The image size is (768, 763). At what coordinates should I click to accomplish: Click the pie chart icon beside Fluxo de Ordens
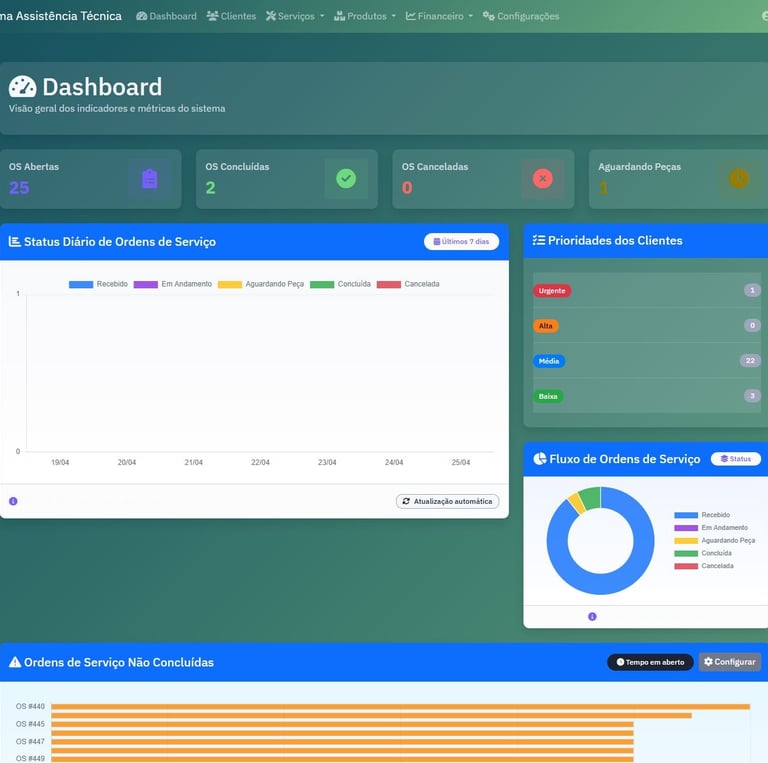[539, 458]
